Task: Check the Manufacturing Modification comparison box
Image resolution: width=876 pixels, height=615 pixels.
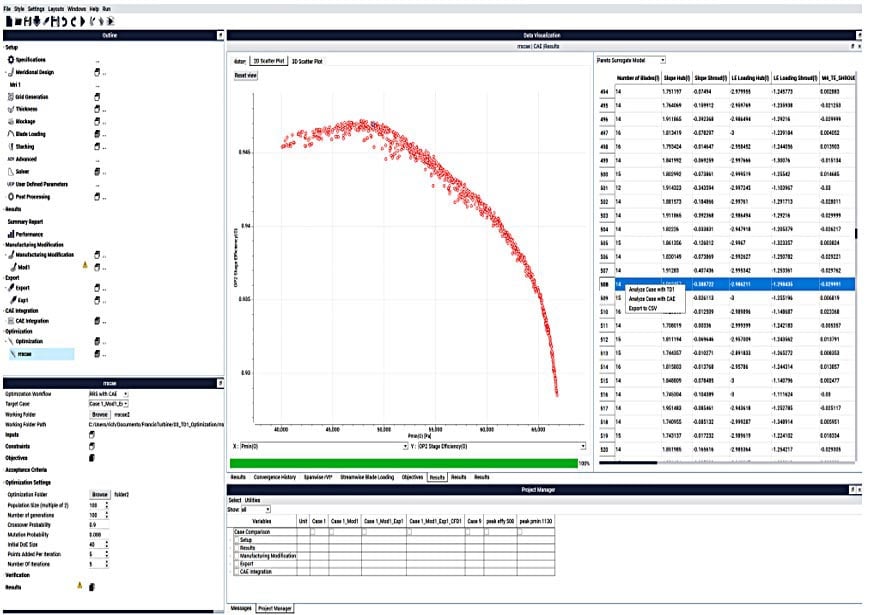Action: coord(236,554)
